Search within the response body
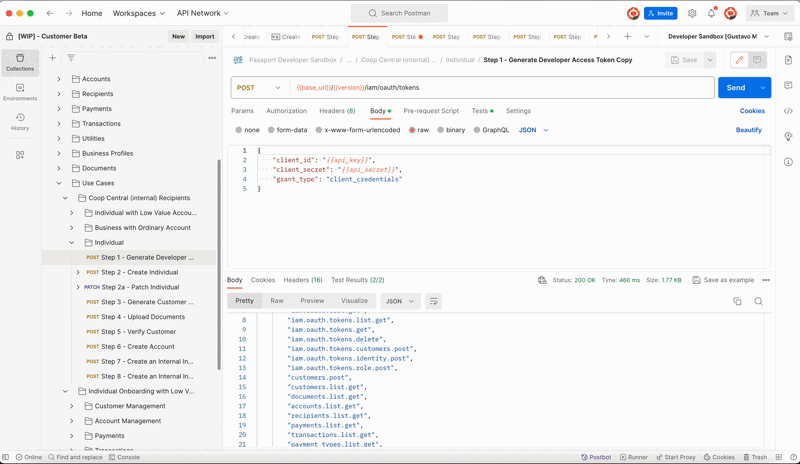 click(x=759, y=301)
